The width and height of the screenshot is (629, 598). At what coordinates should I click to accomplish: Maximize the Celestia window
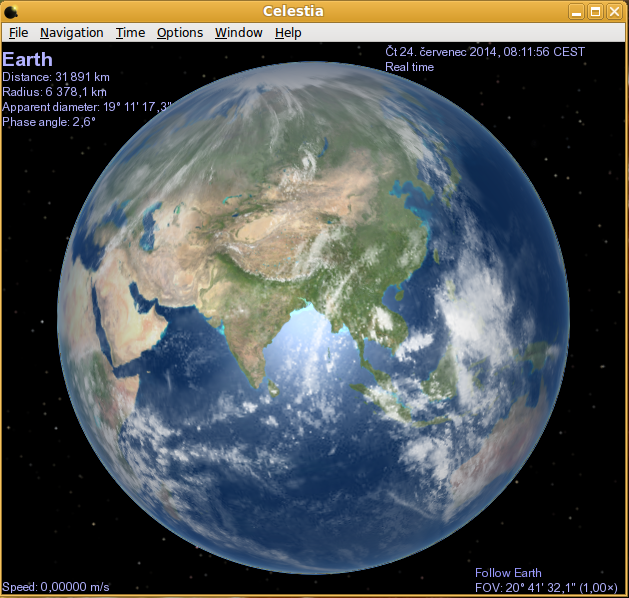pos(595,12)
